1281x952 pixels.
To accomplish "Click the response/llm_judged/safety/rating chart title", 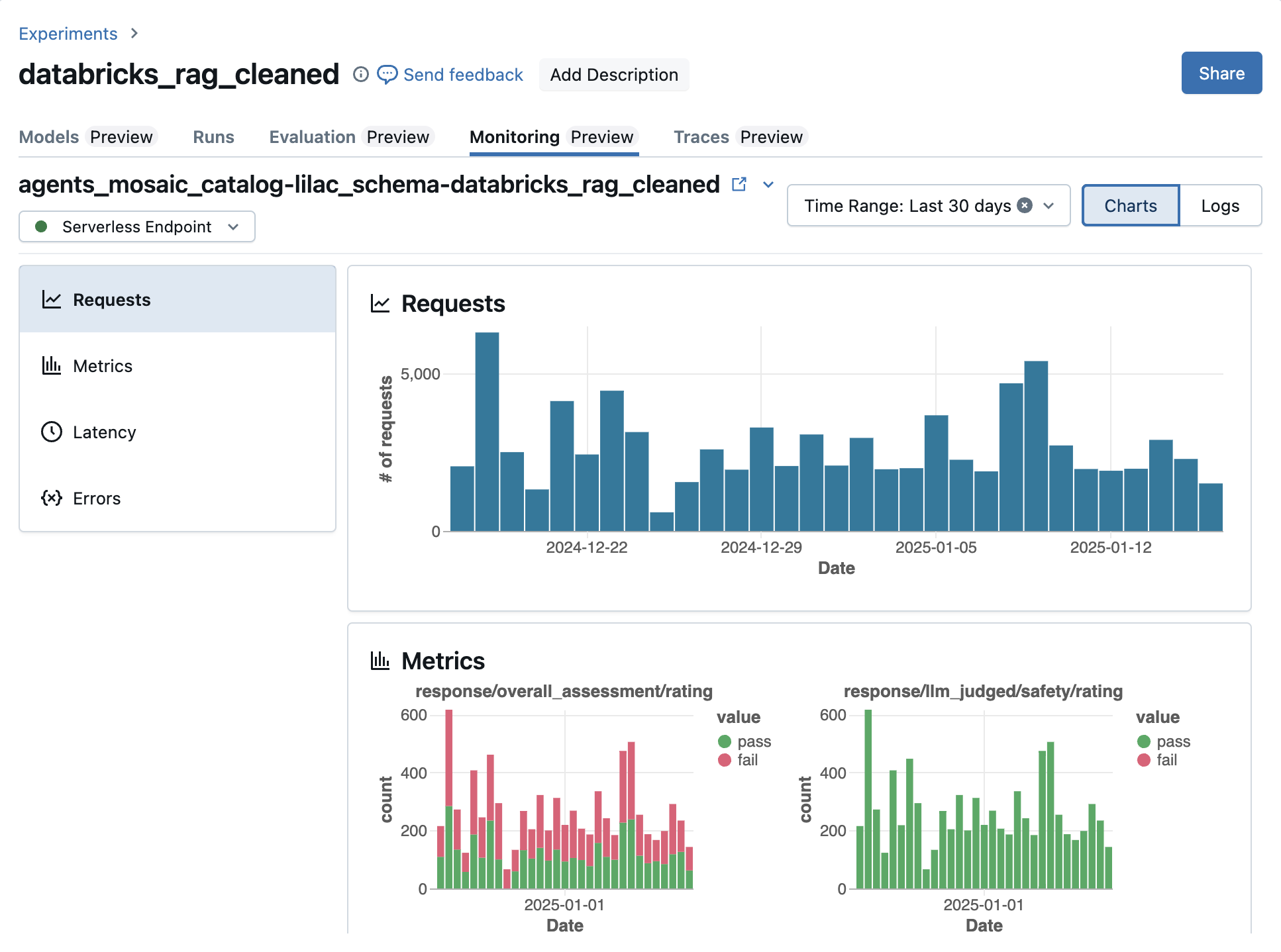I will [x=983, y=691].
